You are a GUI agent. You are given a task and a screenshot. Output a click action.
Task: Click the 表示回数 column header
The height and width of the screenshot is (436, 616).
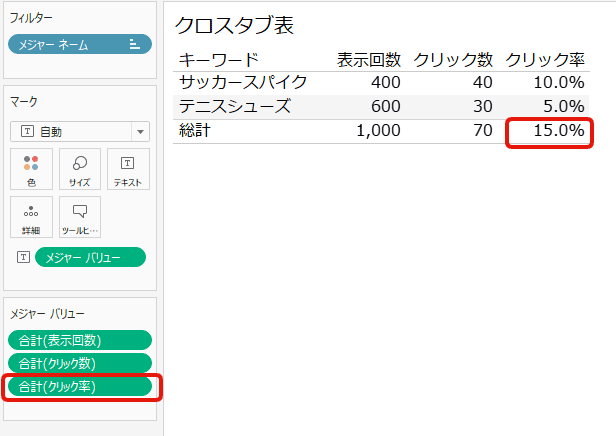(369, 59)
